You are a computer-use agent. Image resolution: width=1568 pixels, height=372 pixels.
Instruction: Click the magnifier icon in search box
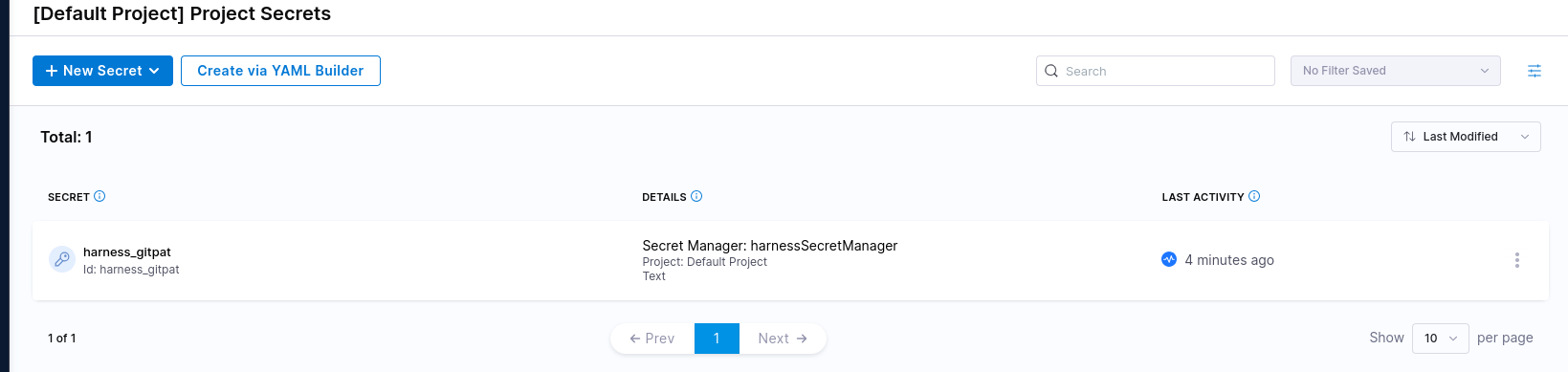pyautogui.click(x=1051, y=71)
